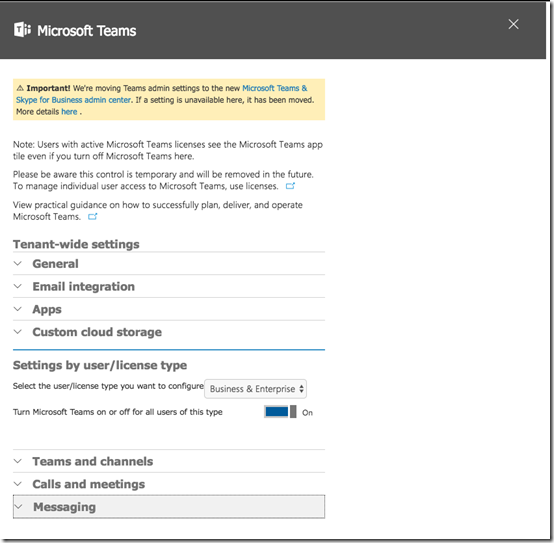554x543 pixels.
Task: Click the warning icon in Important banner
Action: [20, 88]
